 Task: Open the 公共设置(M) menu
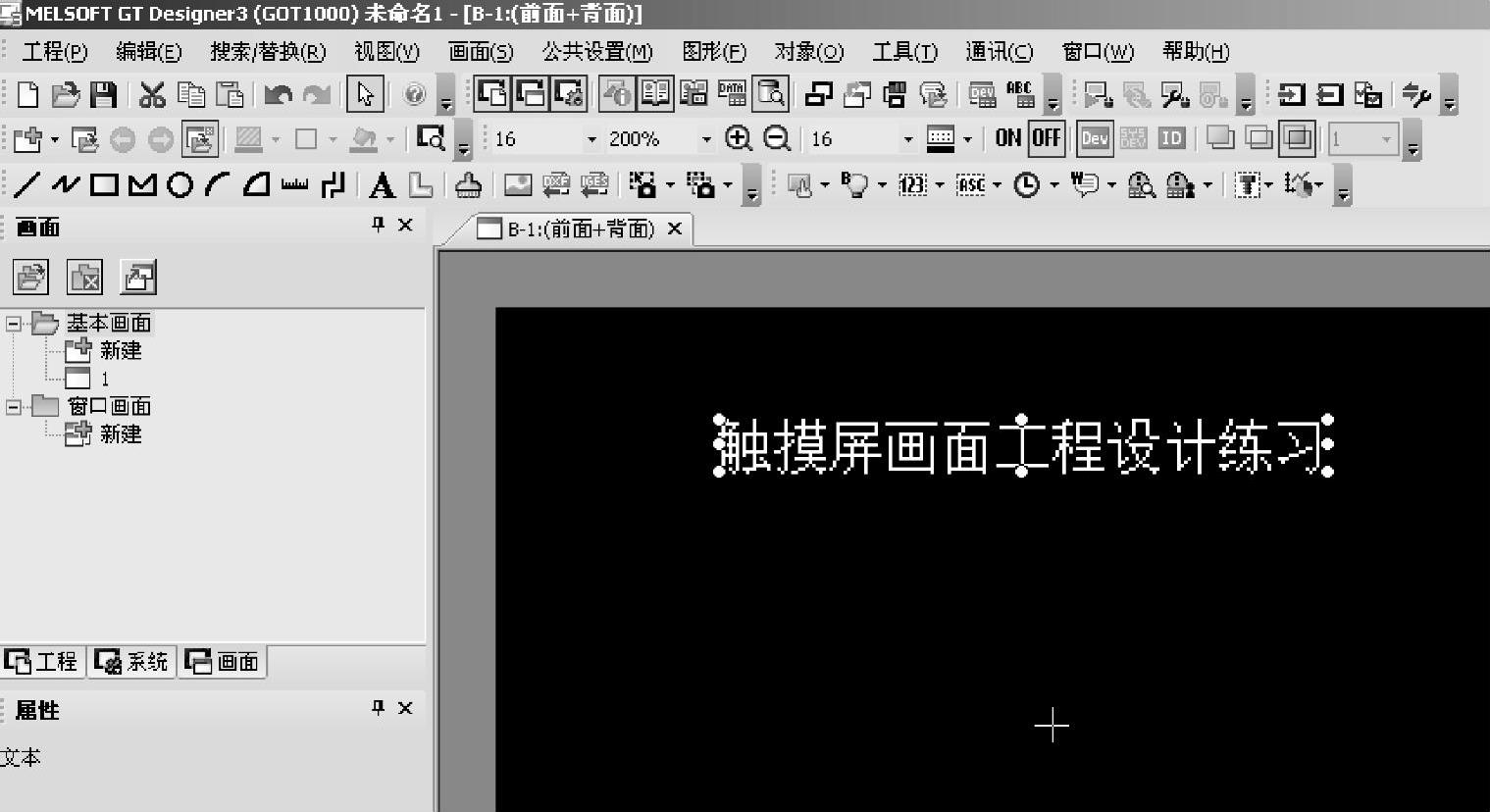(596, 52)
